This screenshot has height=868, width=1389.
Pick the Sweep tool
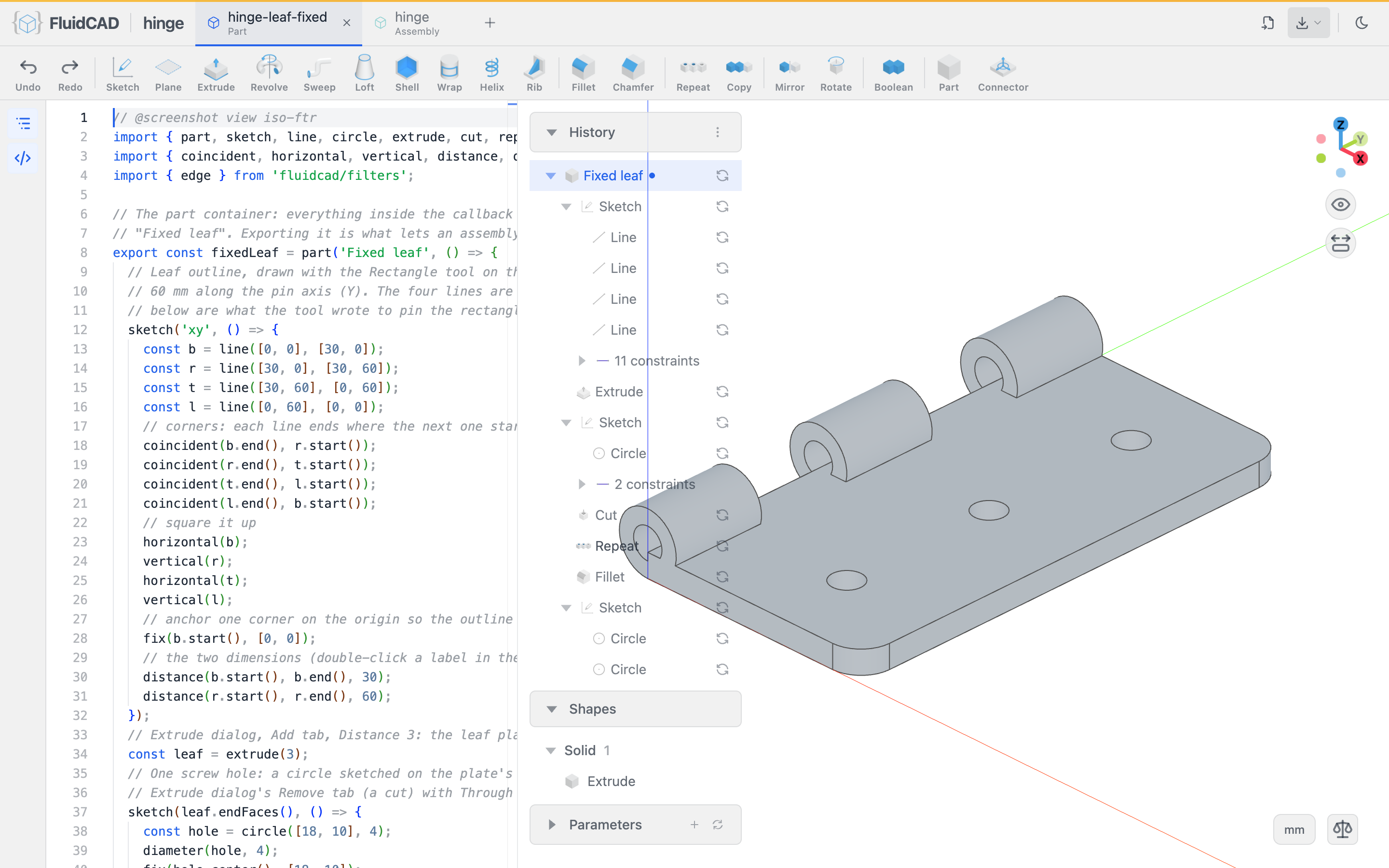[319, 73]
